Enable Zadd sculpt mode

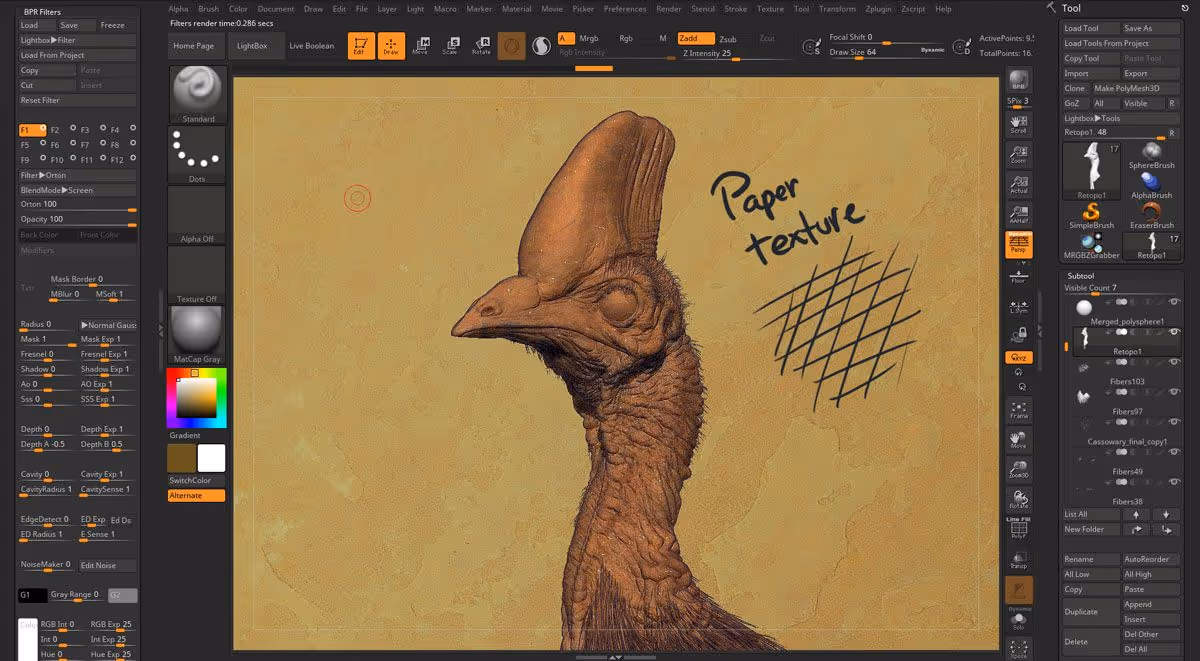(696, 38)
